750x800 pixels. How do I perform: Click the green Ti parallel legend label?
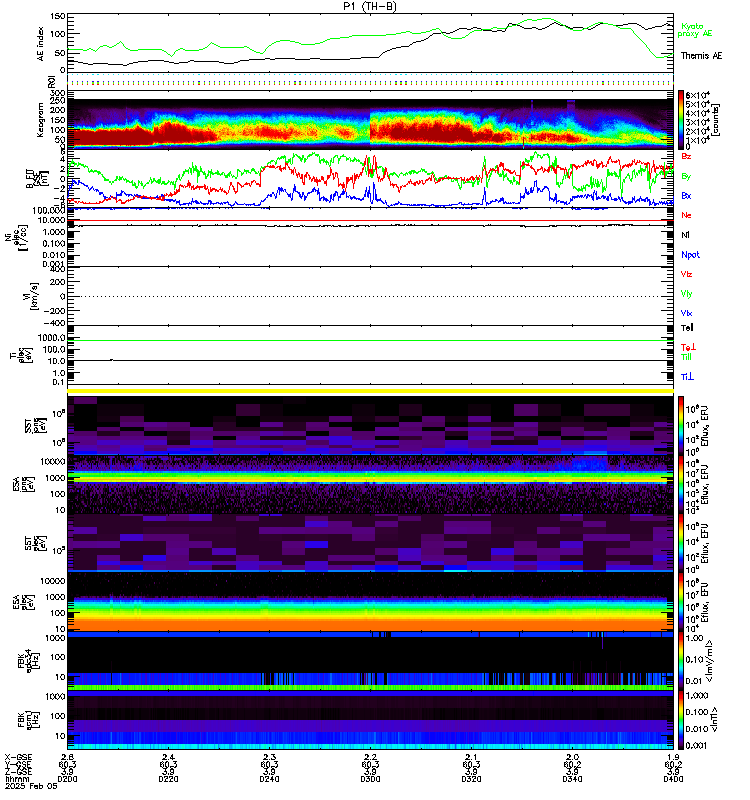pyautogui.click(x=686, y=357)
